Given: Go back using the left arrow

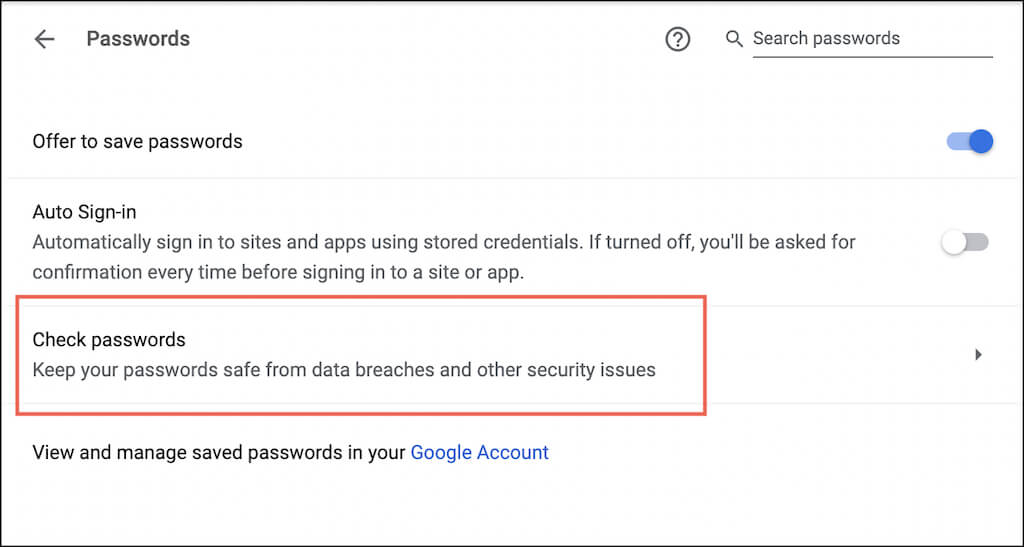Looking at the screenshot, I should (x=44, y=39).
